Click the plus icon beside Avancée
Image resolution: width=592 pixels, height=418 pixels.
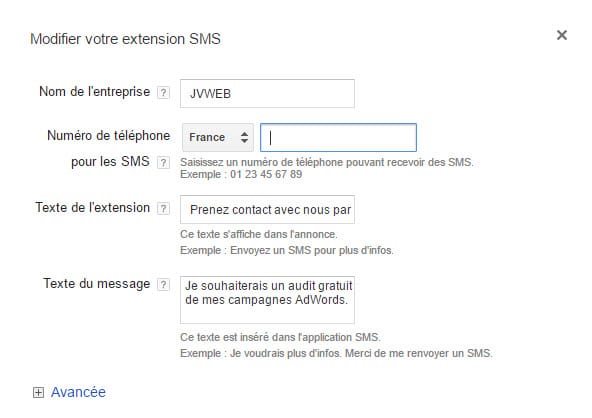click(x=38, y=392)
